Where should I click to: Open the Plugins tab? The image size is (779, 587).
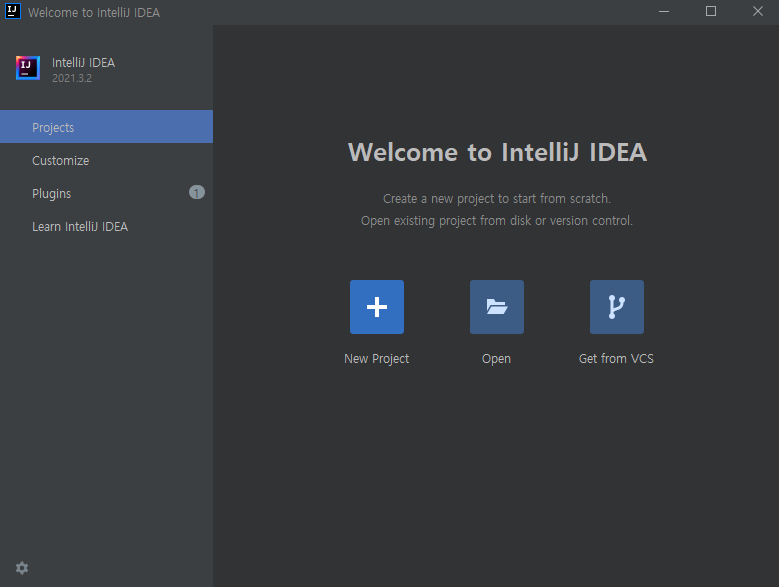[106, 193]
